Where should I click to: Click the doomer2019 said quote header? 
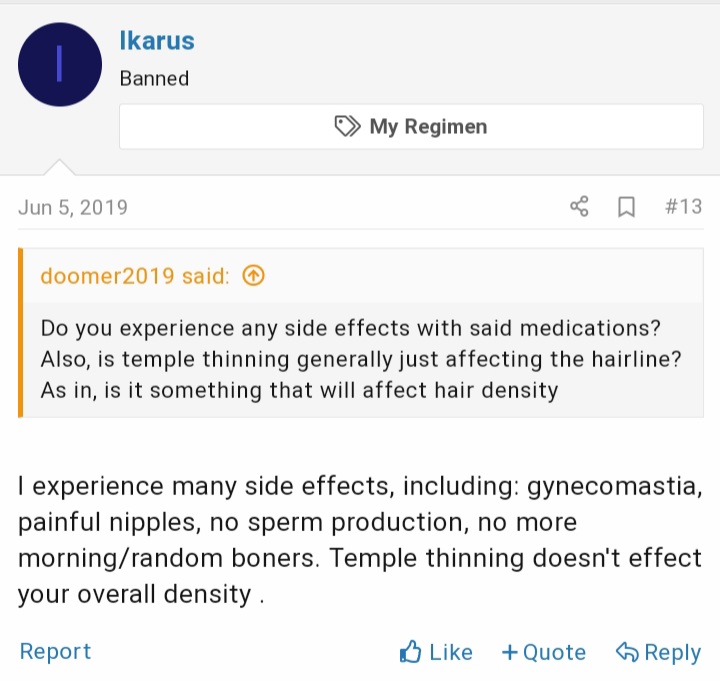pyautogui.click(x=135, y=276)
